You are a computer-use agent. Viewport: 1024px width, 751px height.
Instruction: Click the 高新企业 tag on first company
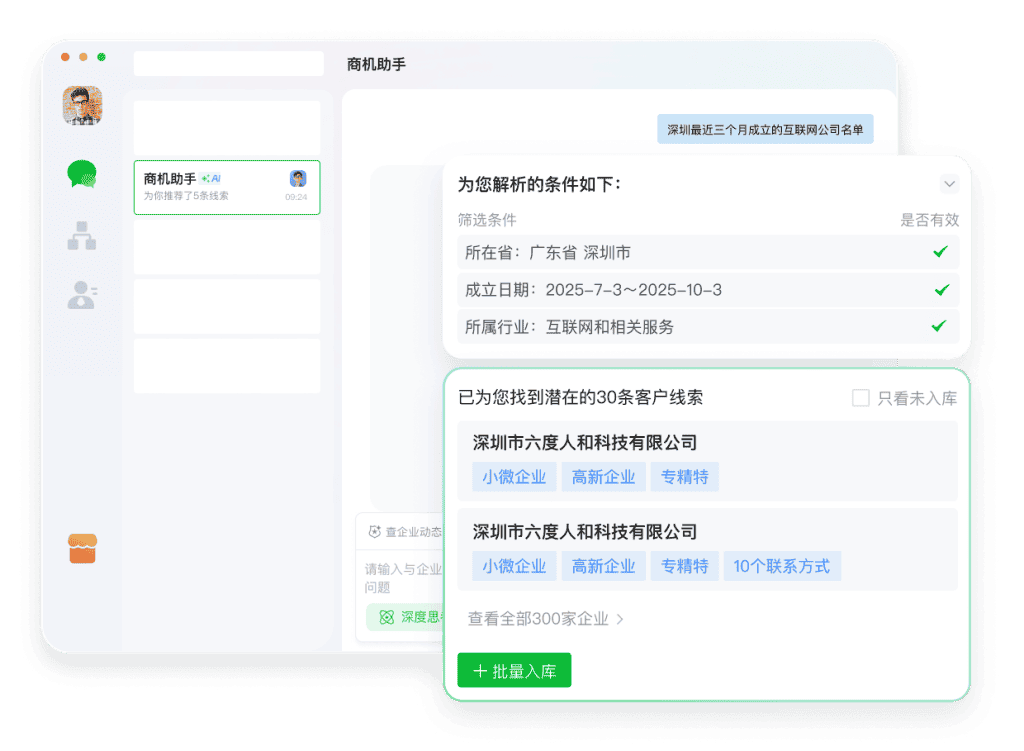(x=603, y=477)
